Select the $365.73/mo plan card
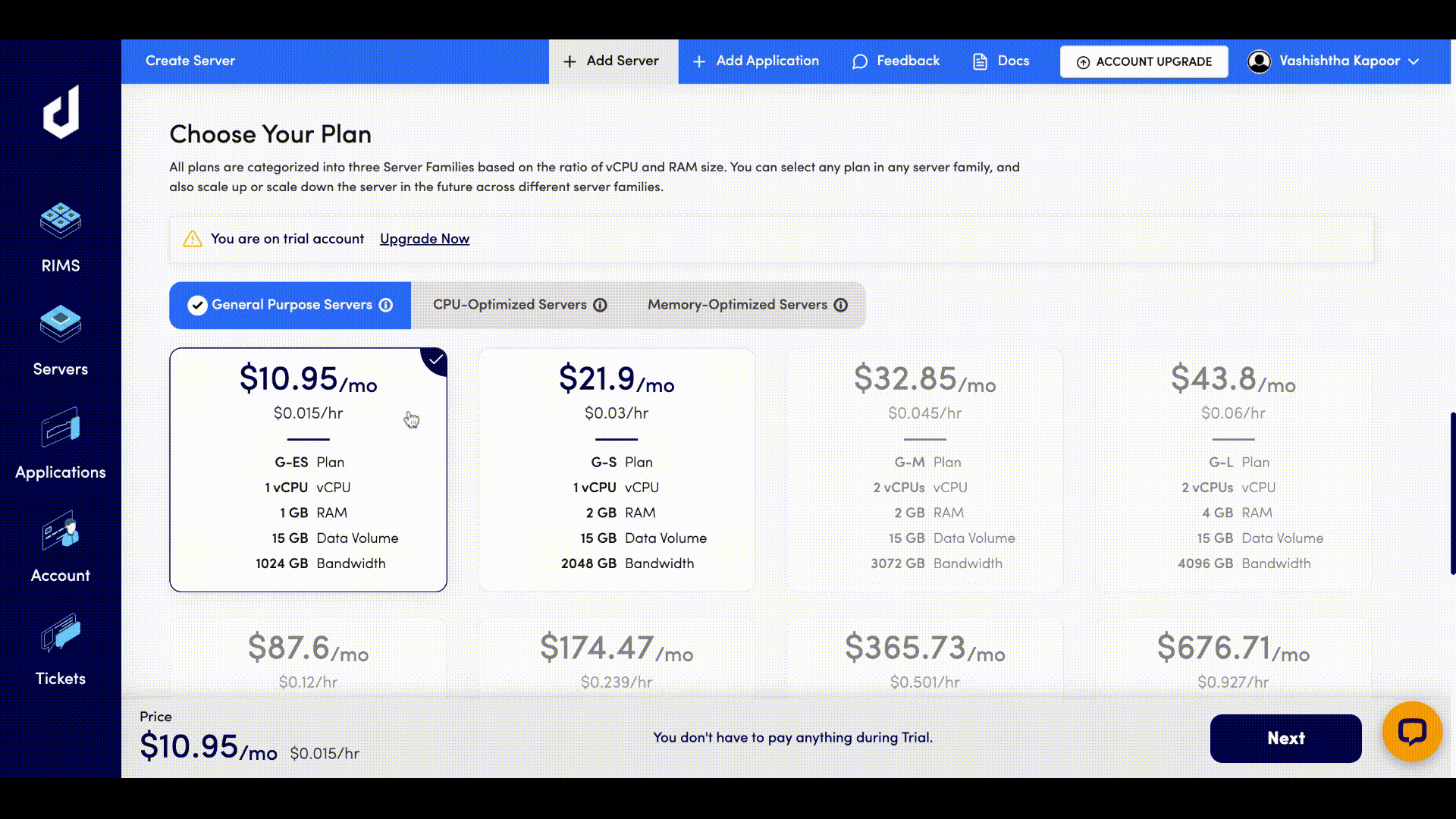This screenshot has height=819, width=1456. (925, 658)
